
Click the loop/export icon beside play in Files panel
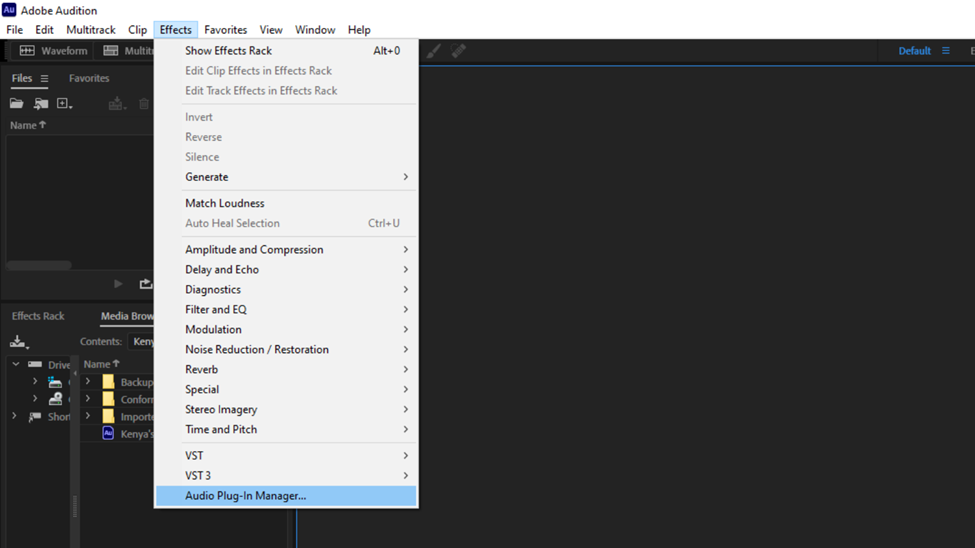pyautogui.click(x=146, y=284)
